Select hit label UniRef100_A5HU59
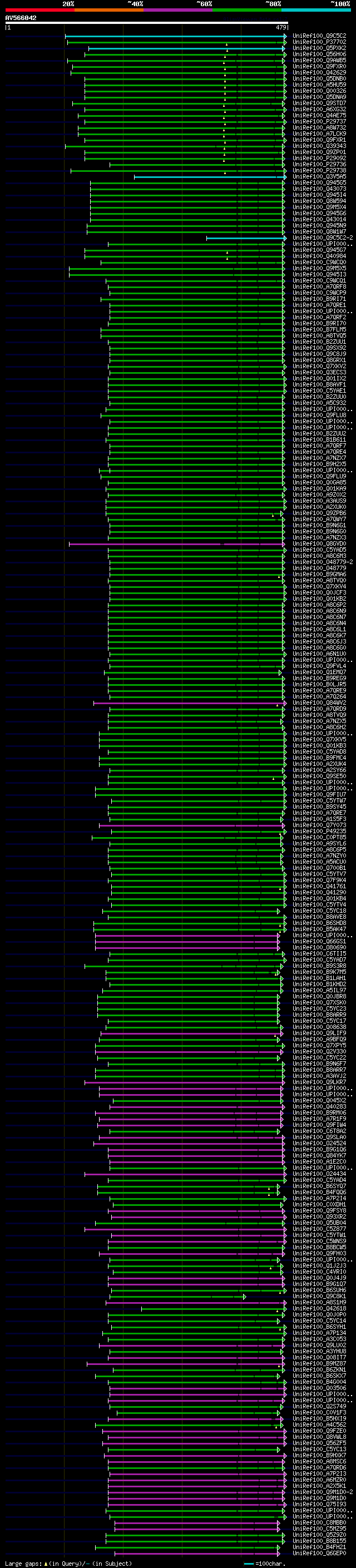This screenshot has height=1568, width=356. (319, 85)
